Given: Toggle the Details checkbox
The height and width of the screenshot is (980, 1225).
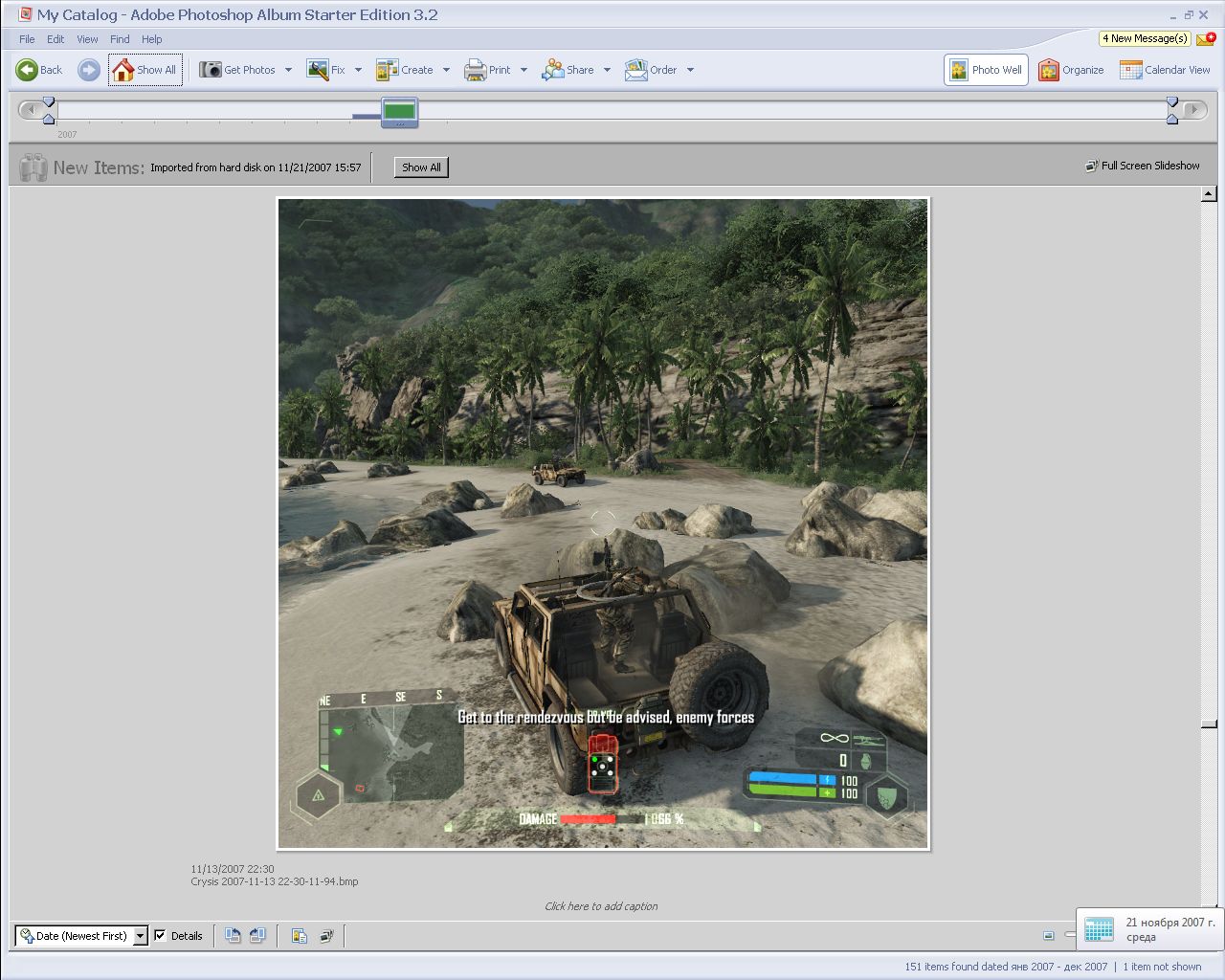Looking at the screenshot, I should tap(160, 936).
